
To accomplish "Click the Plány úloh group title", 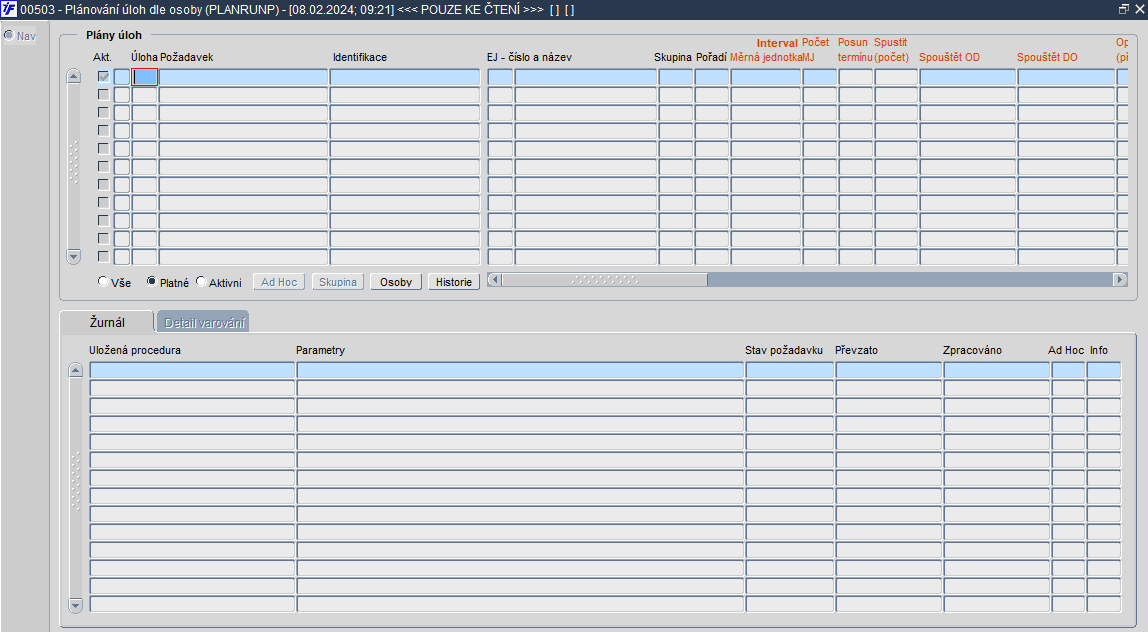I will point(113,35).
